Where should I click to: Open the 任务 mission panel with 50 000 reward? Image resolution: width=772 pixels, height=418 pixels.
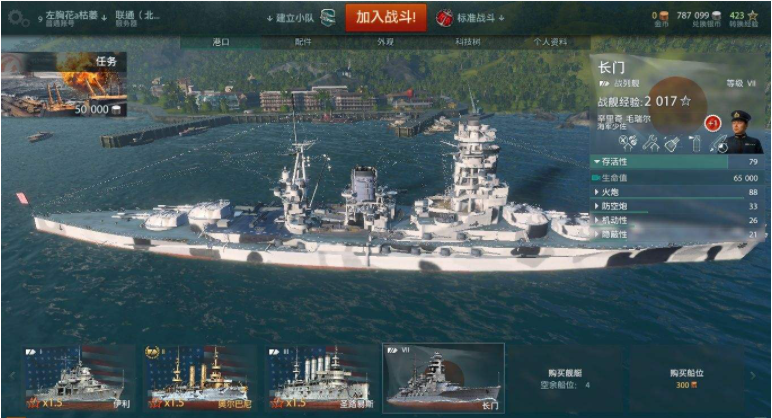click(64, 85)
